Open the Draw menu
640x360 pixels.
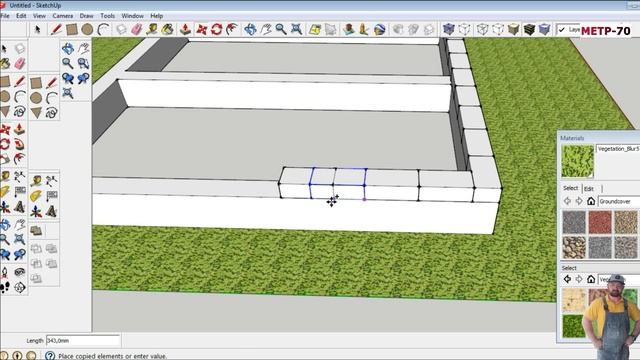click(x=86, y=16)
